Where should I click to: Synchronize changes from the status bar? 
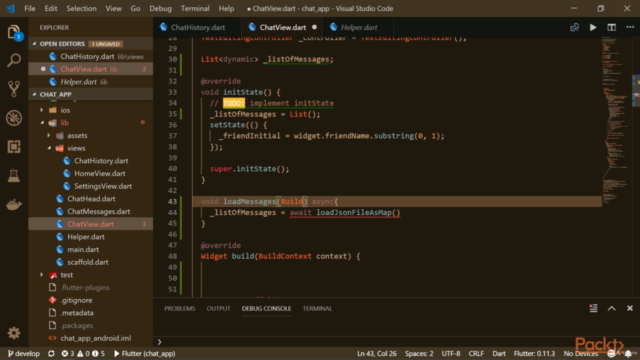[51, 353]
